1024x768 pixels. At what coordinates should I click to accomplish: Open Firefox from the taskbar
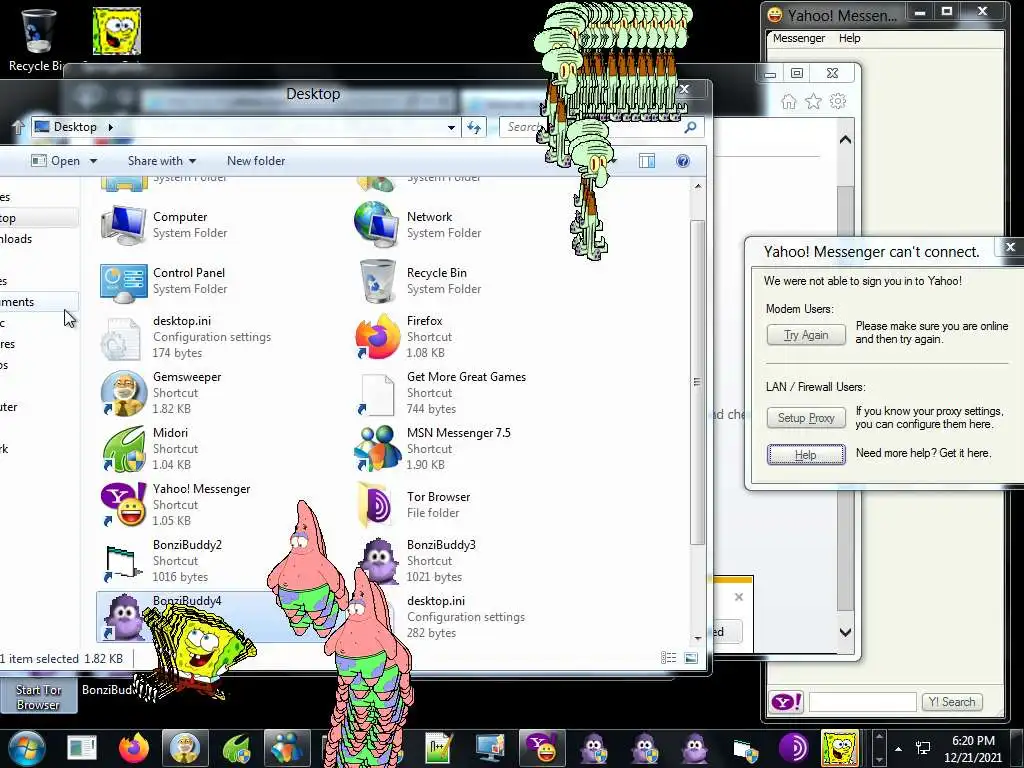pyautogui.click(x=134, y=748)
